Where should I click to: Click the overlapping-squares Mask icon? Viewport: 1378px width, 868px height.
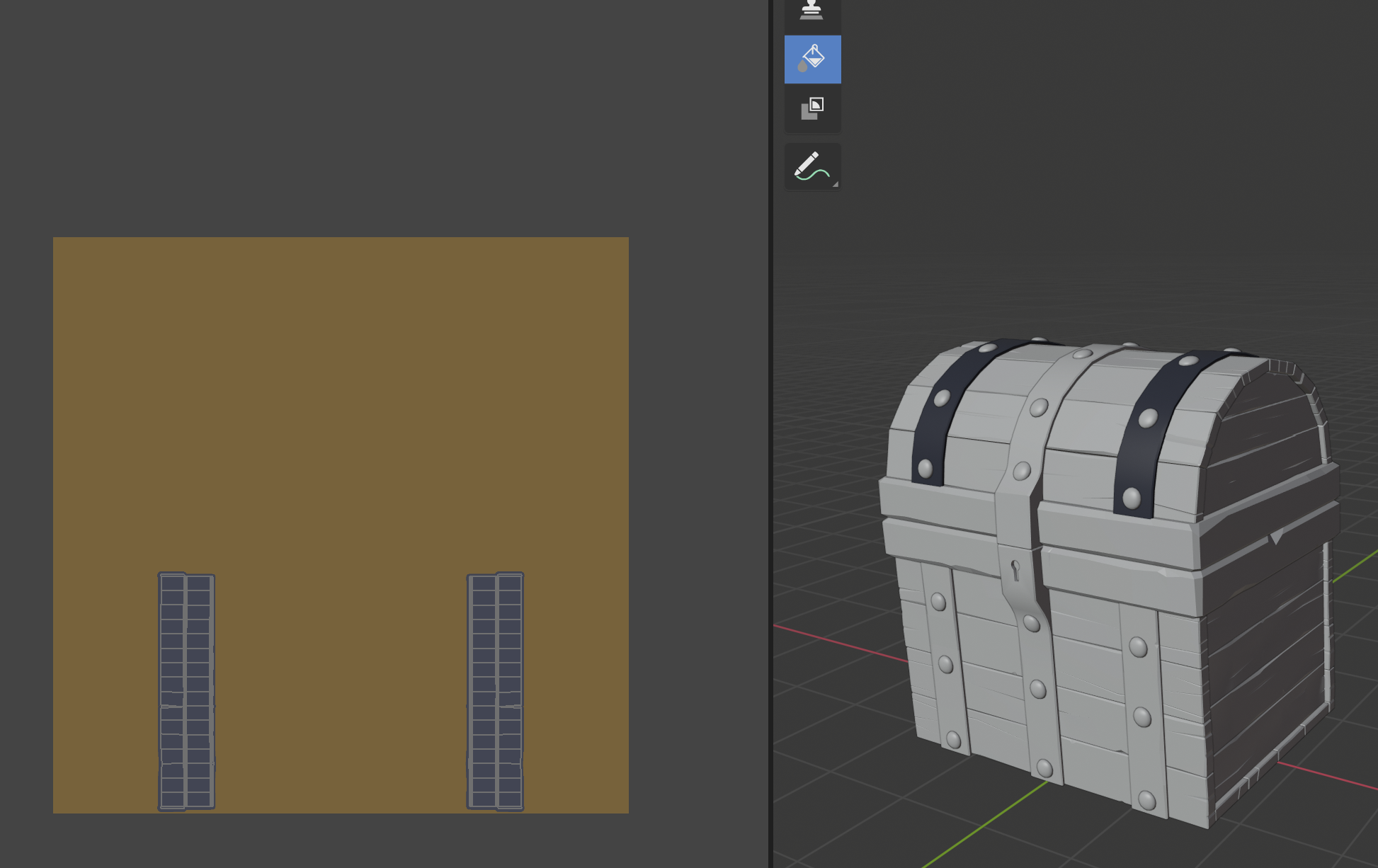pos(812,109)
